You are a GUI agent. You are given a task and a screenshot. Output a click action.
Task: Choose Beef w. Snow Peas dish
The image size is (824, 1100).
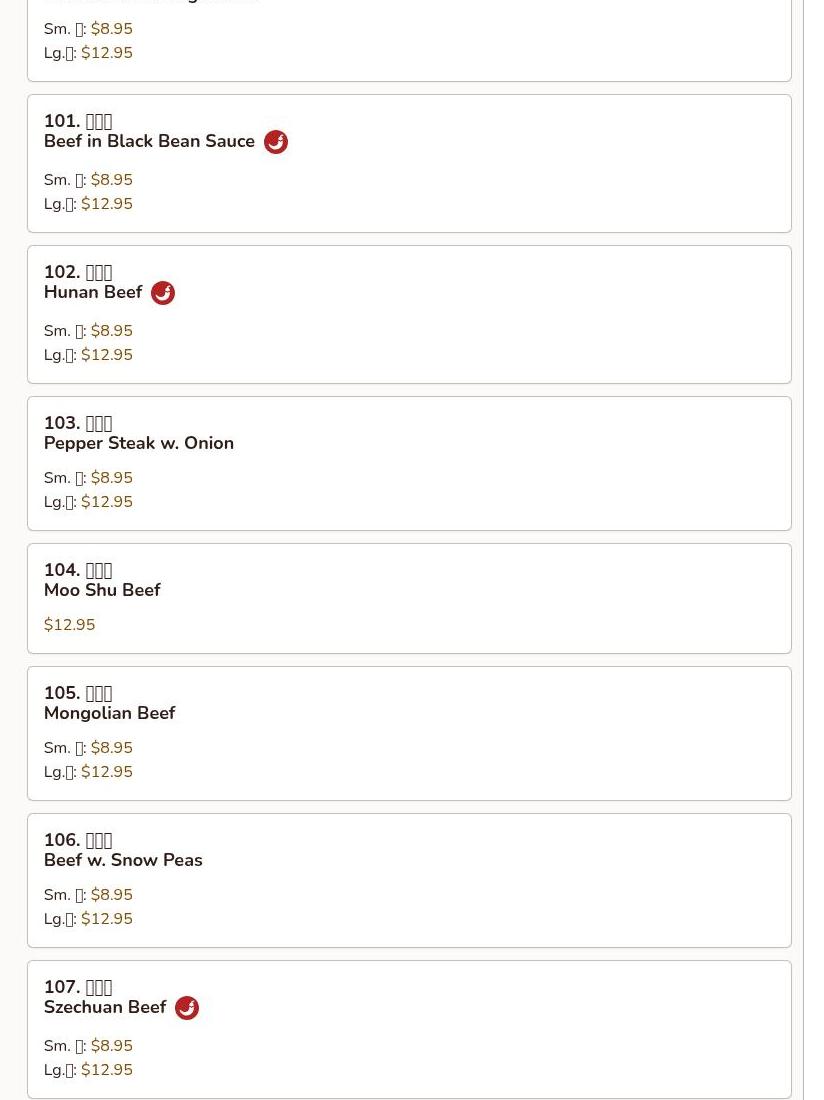(x=123, y=860)
